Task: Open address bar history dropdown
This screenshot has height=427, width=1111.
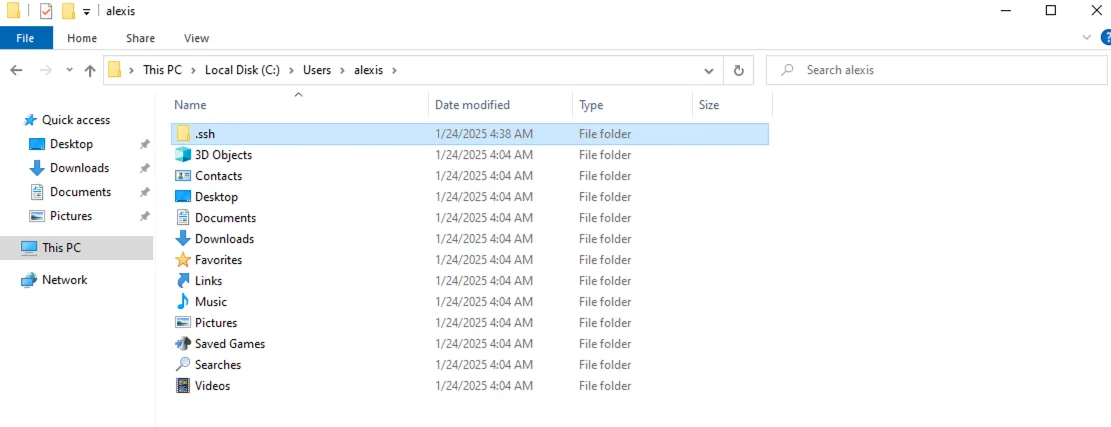Action: (x=709, y=70)
